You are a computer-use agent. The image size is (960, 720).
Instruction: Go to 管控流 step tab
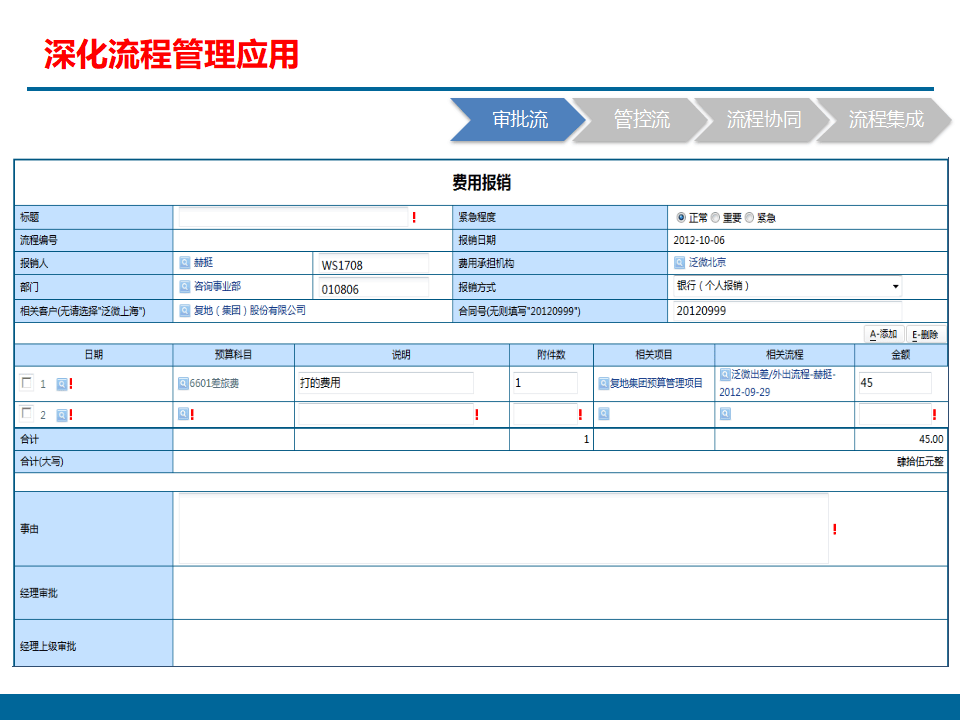point(642,119)
